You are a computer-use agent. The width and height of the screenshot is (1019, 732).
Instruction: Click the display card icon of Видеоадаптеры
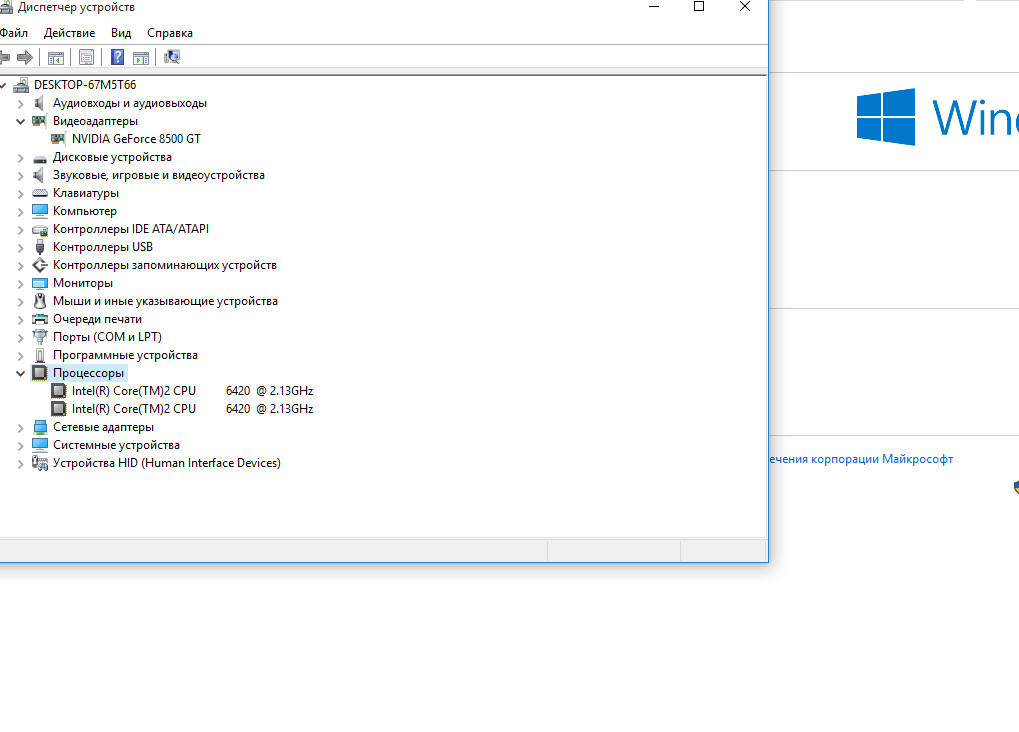point(40,121)
